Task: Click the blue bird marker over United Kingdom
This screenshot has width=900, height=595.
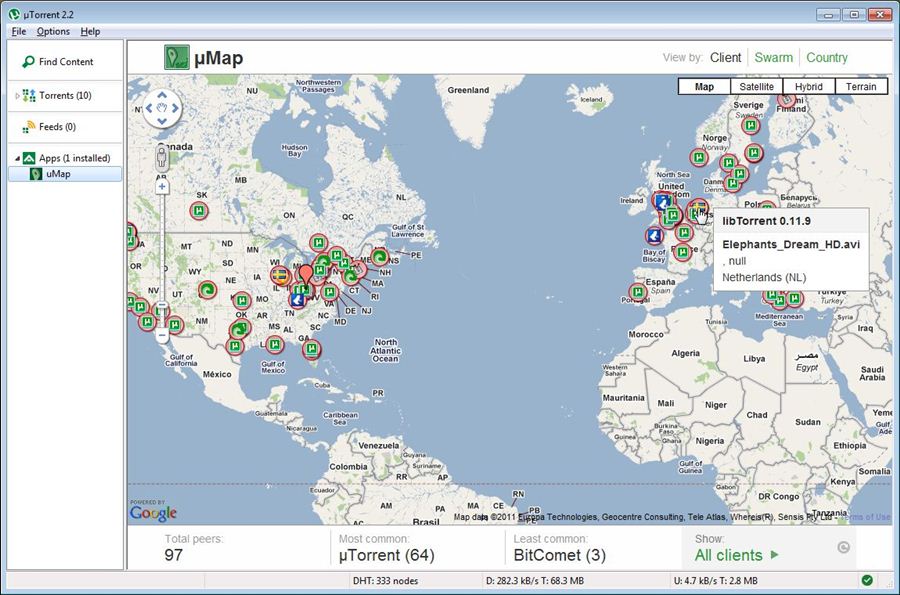Action: click(x=663, y=201)
